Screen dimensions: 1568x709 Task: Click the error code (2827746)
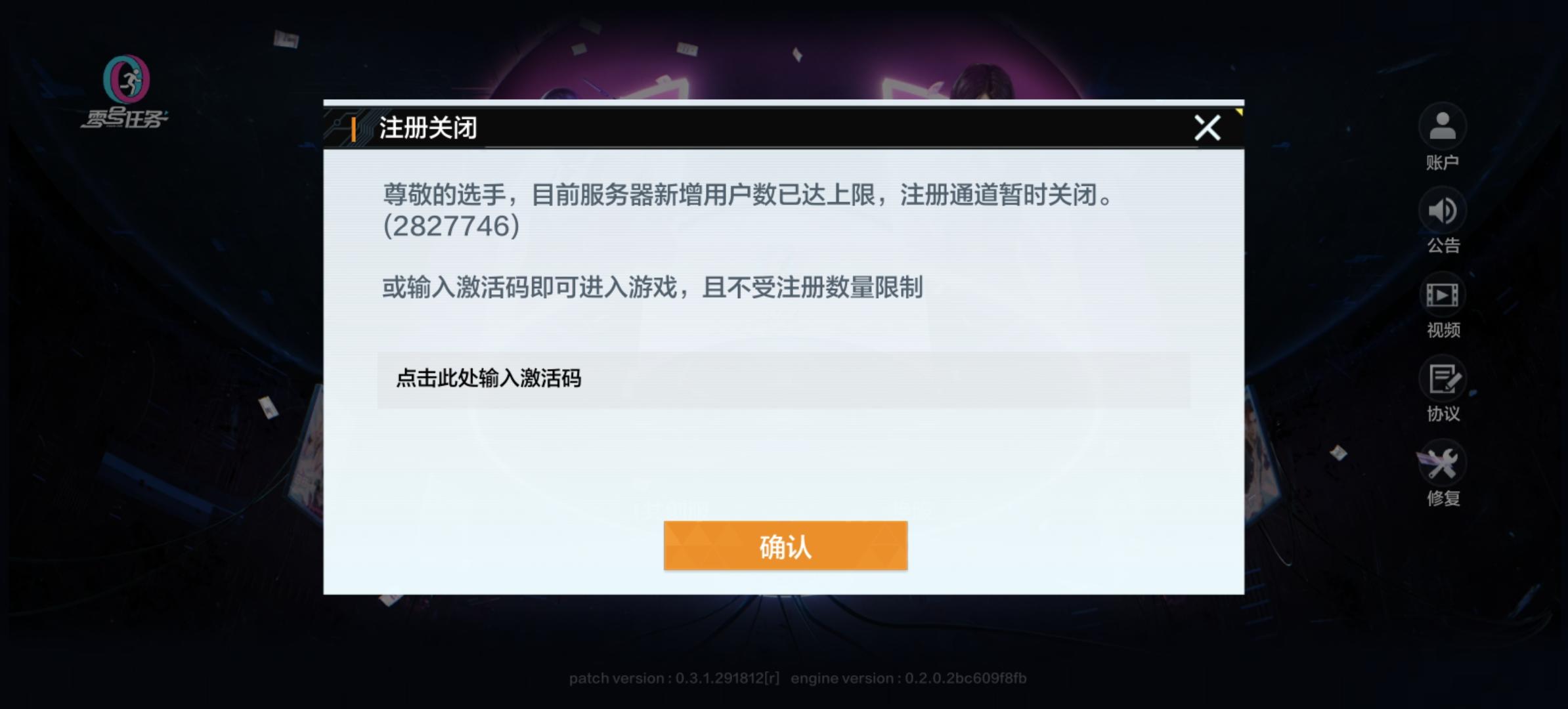click(x=452, y=226)
